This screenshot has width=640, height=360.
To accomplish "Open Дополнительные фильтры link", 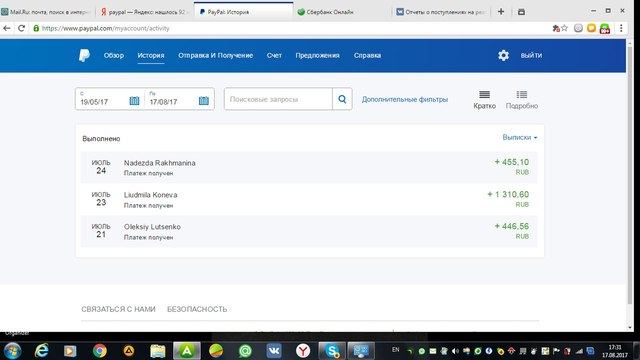I will (405, 99).
